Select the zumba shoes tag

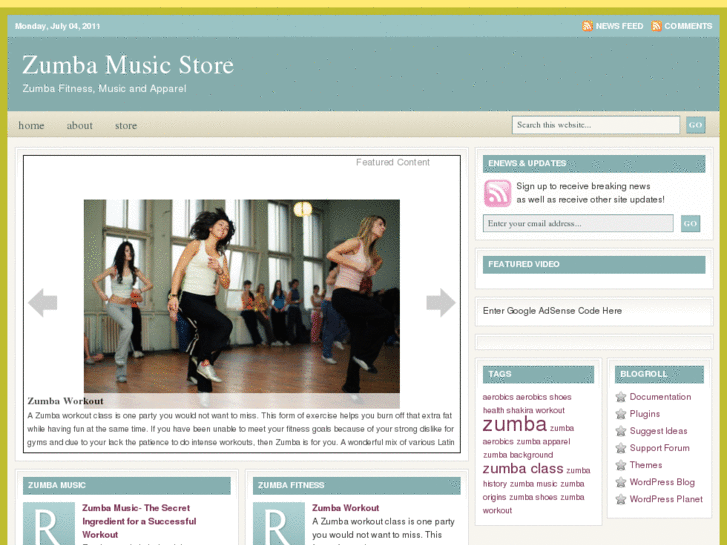point(533,497)
